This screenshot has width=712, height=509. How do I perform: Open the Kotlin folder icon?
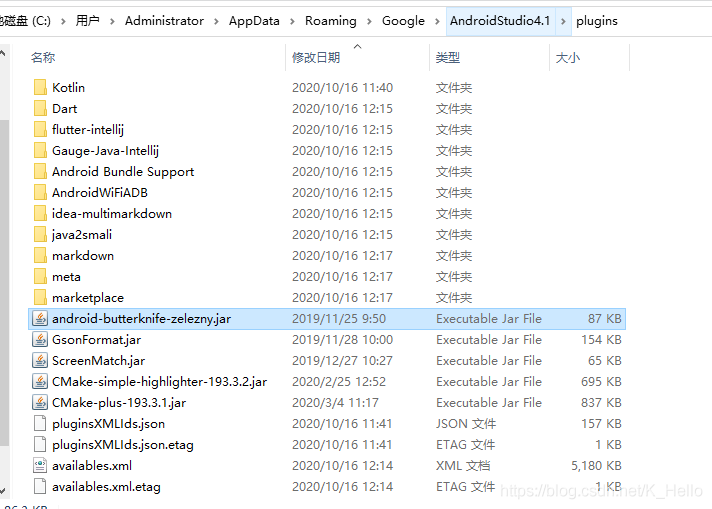click(x=40, y=87)
